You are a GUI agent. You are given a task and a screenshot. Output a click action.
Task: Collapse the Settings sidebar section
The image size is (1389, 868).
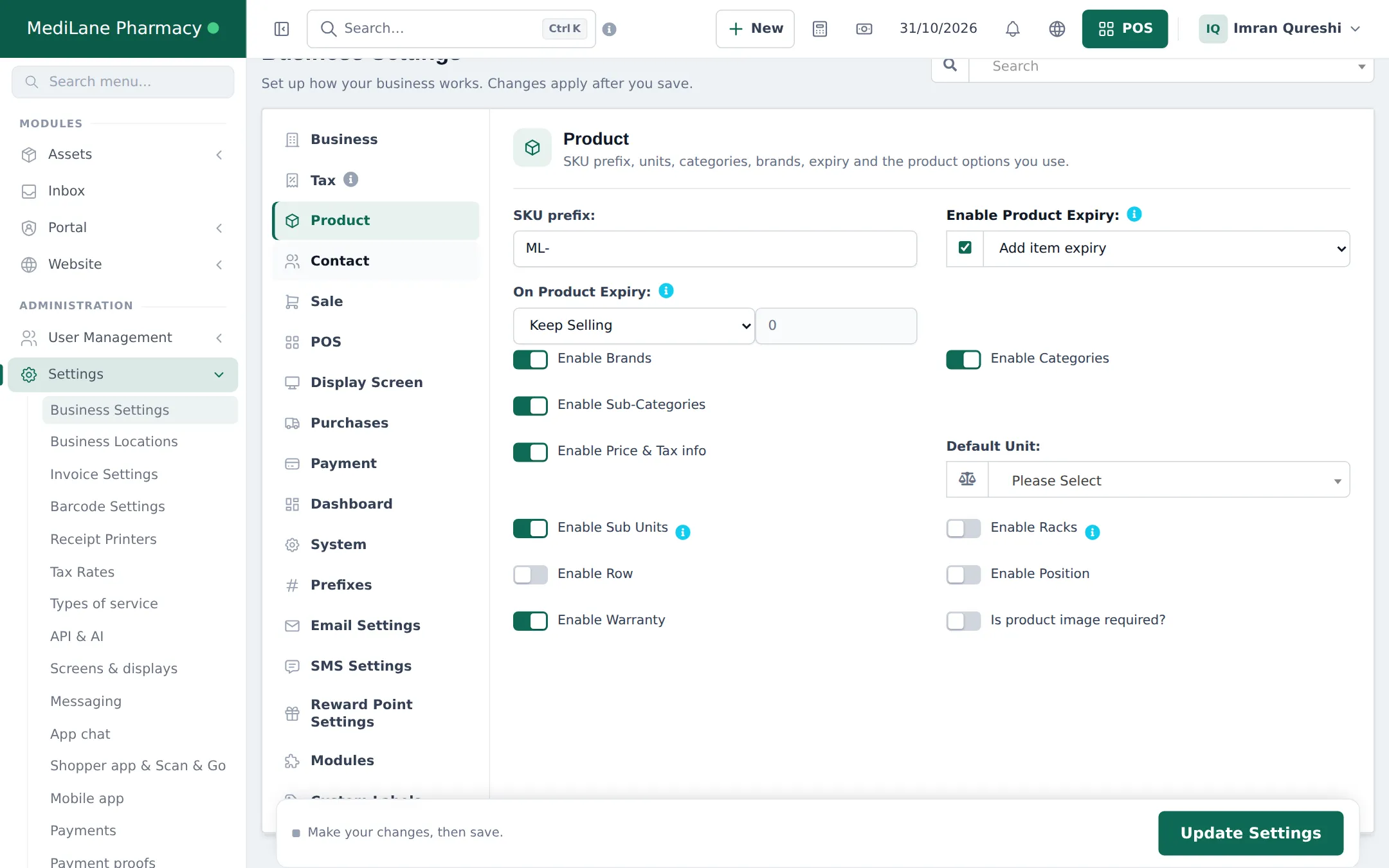122,375
